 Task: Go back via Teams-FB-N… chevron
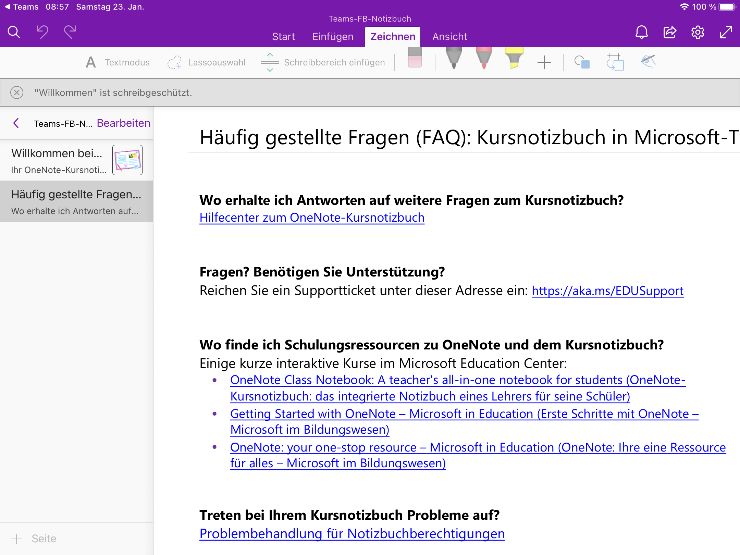(16, 124)
